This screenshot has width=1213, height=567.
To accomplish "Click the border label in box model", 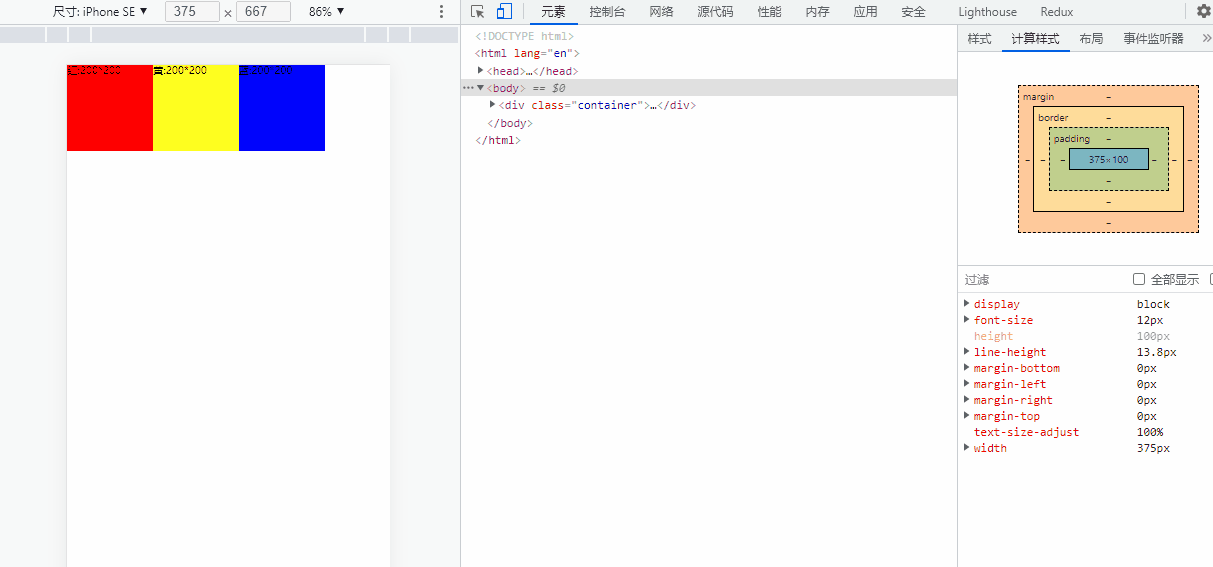I will [x=1053, y=118].
